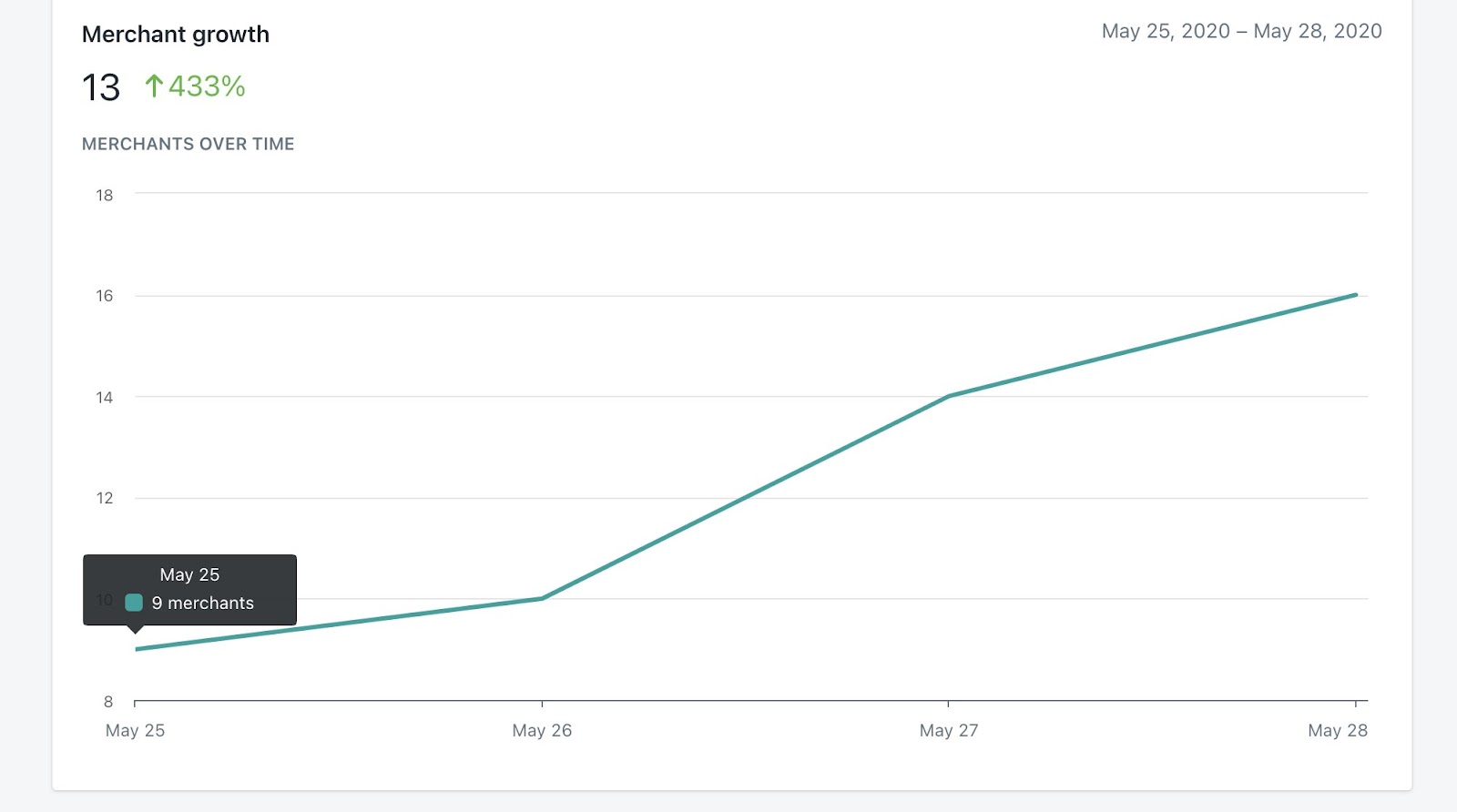Viewport: 1457px width, 812px height.
Task: Click the May 26 x-axis label
Action: coord(542,730)
